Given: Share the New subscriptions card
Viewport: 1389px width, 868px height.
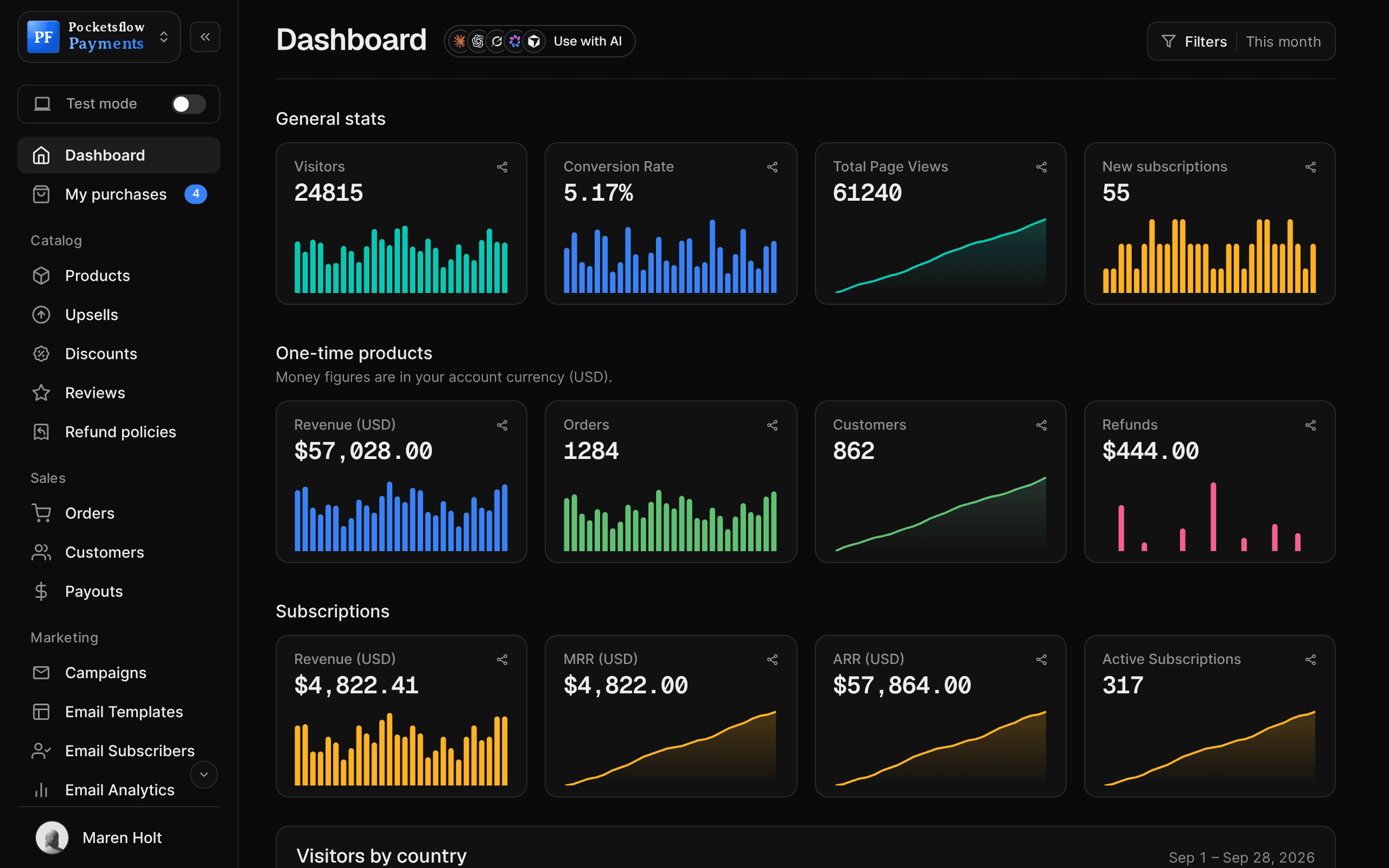Looking at the screenshot, I should (x=1310, y=167).
